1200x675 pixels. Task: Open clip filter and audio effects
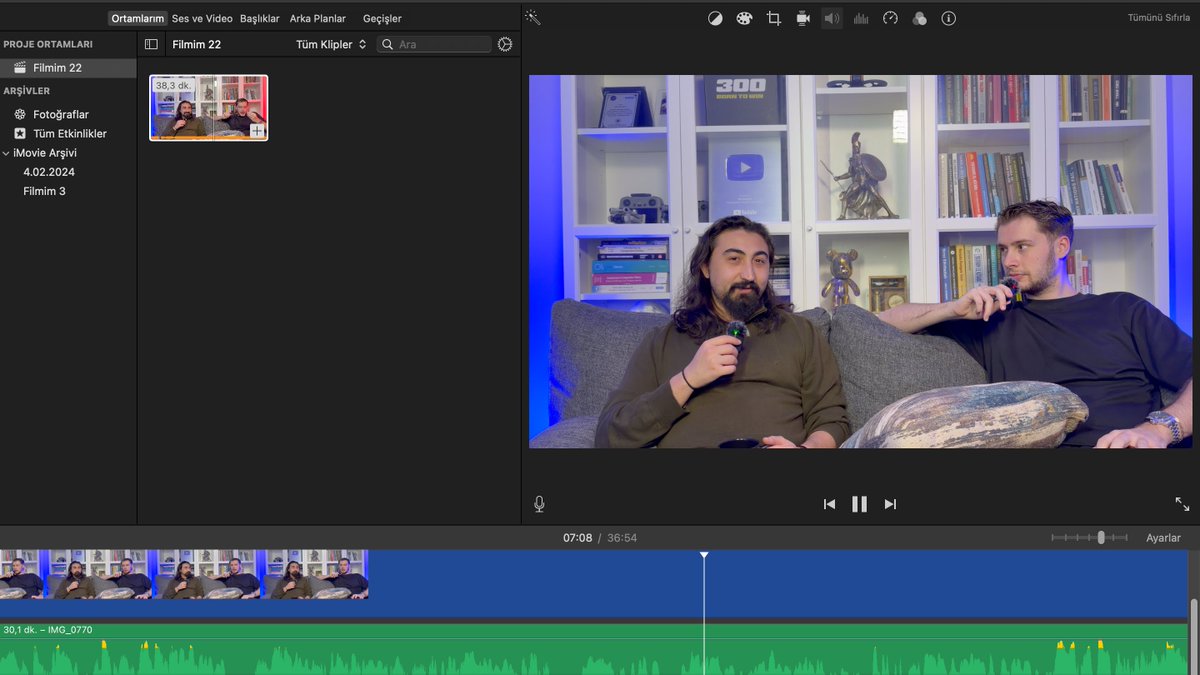click(920, 18)
